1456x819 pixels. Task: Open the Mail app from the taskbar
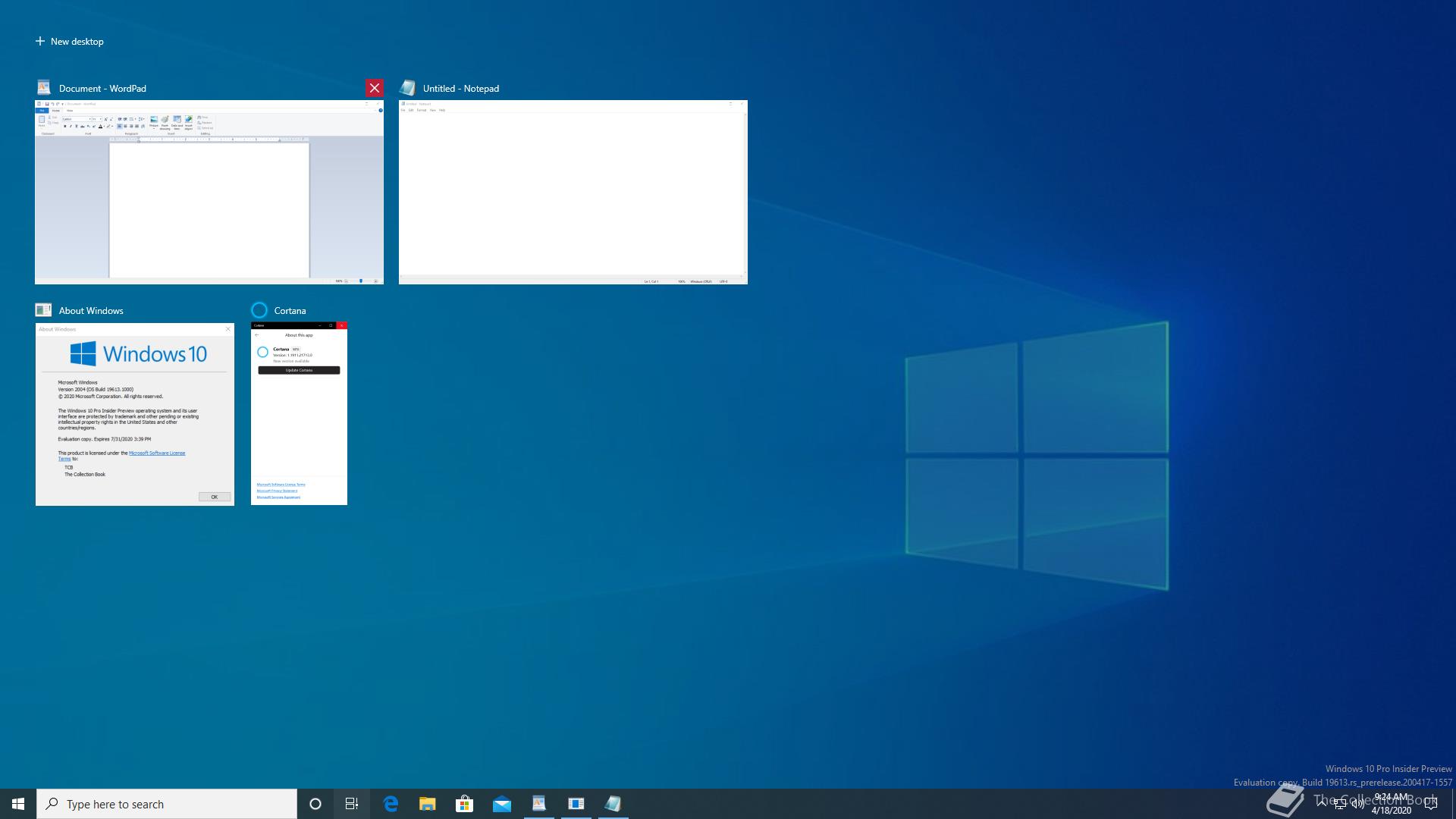tap(502, 804)
